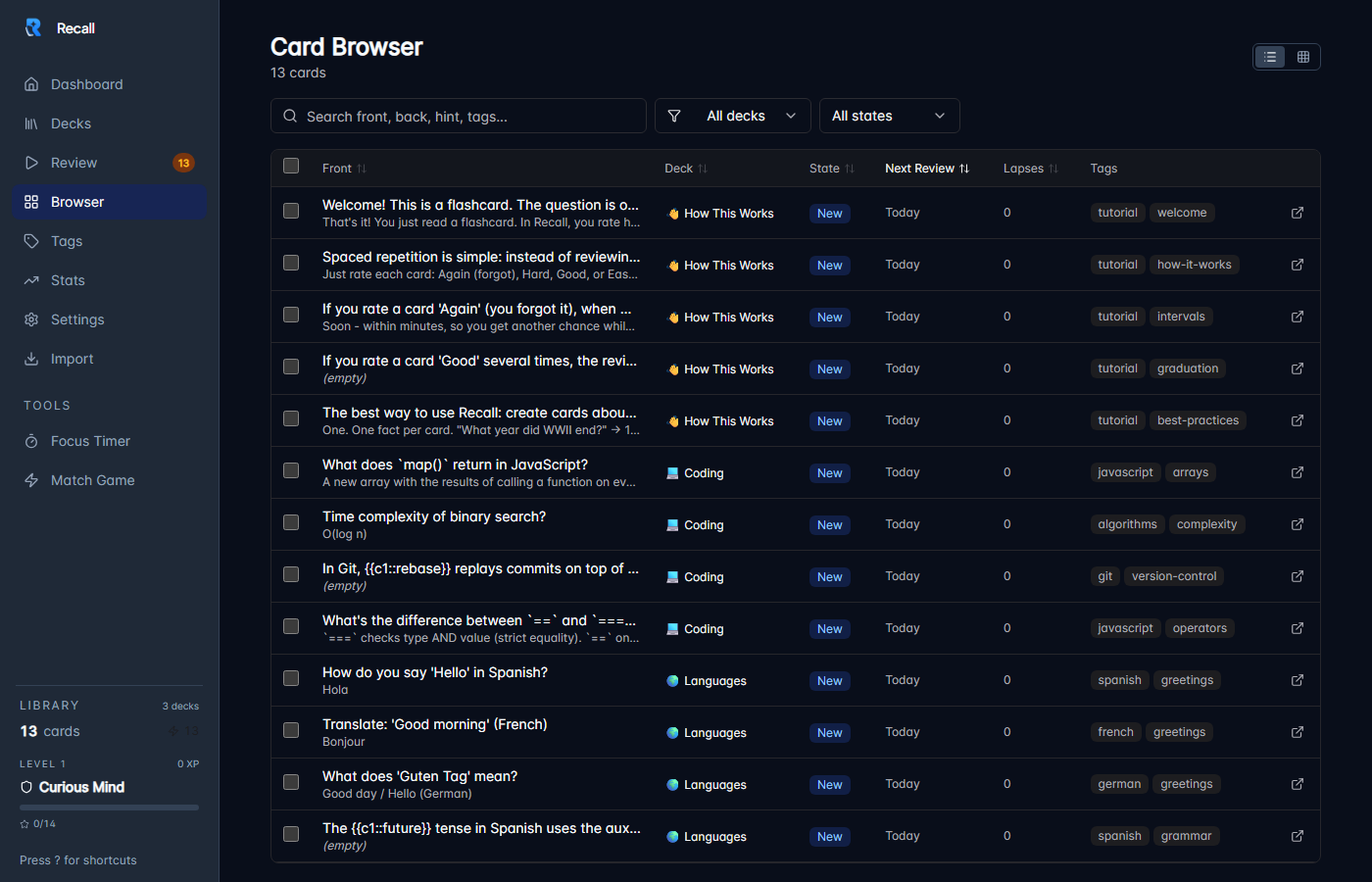1372x882 pixels.
Task: Check the 'What does map() return' row
Action: (x=291, y=470)
